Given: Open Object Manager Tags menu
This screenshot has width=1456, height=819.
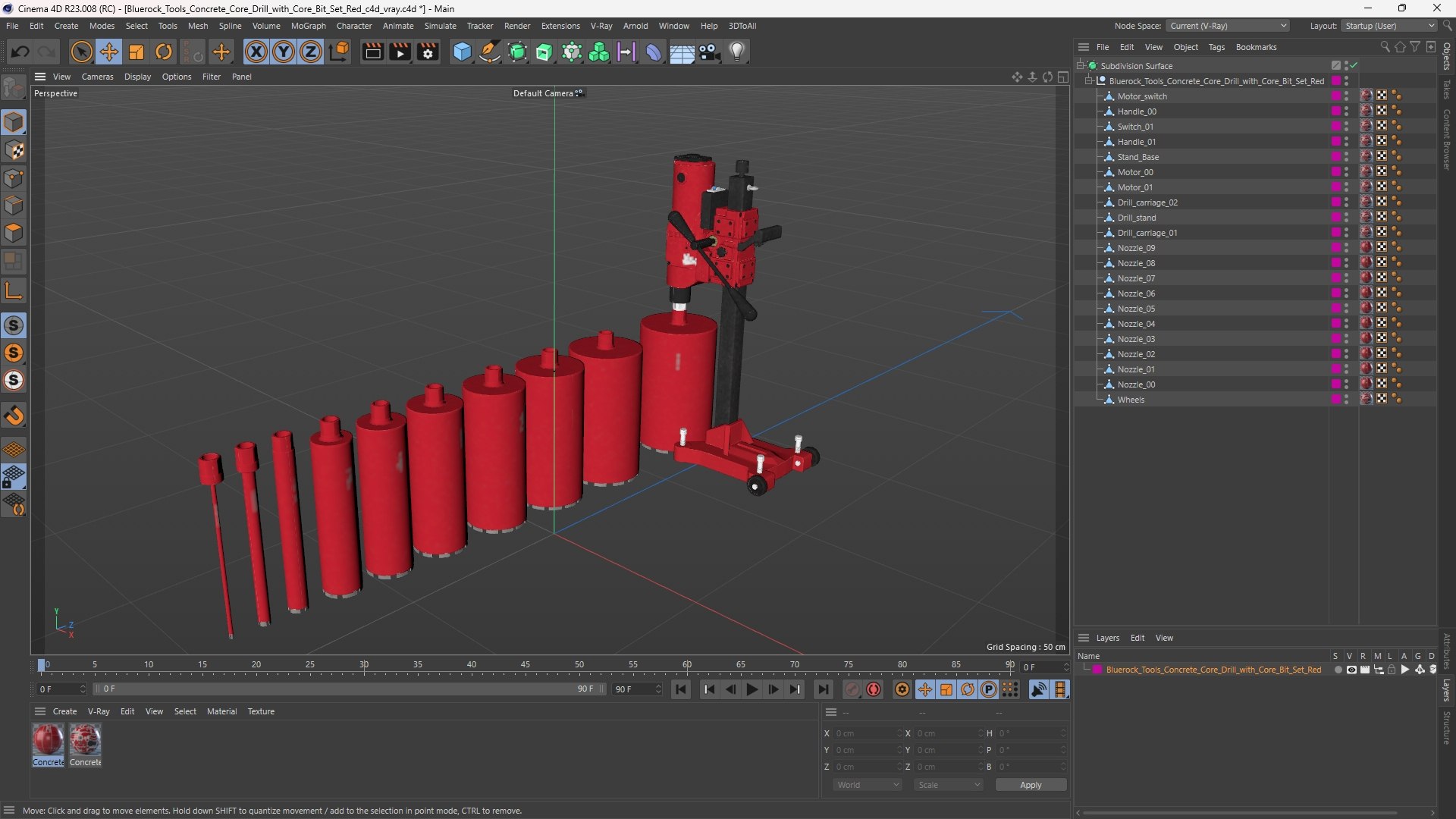Looking at the screenshot, I should 1216,47.
